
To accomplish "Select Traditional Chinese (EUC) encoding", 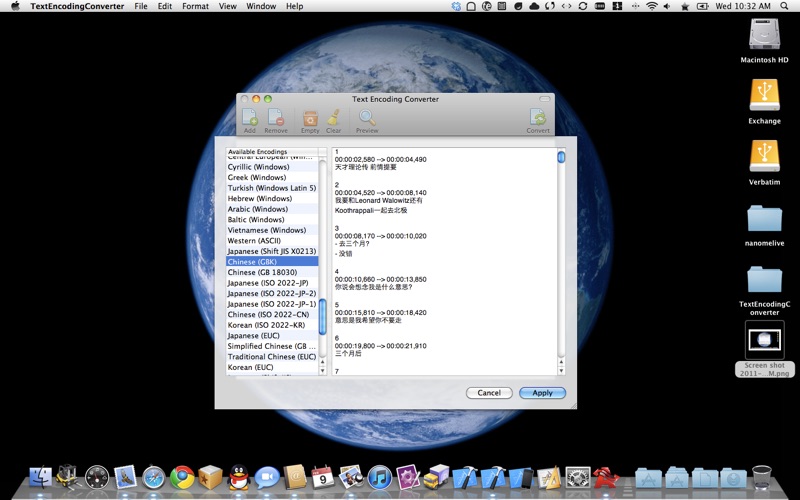I will [x=272, y=357].
